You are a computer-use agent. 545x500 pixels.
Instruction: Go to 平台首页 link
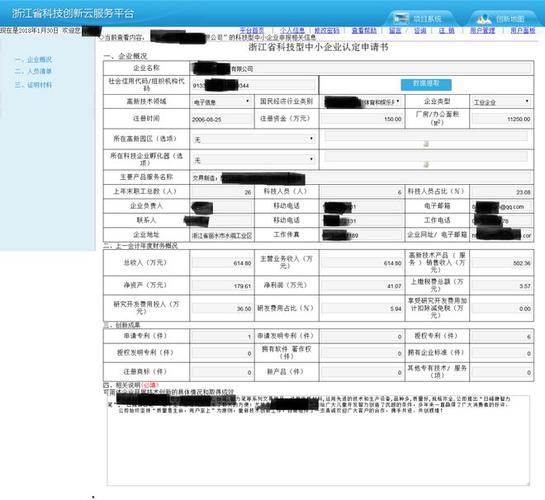(252, 31)
